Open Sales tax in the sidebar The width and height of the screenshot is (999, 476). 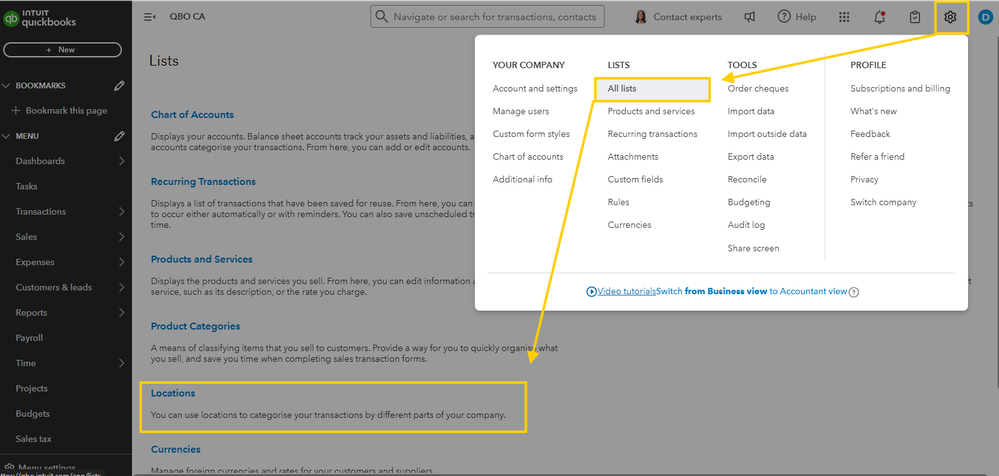tap(34, 439)
